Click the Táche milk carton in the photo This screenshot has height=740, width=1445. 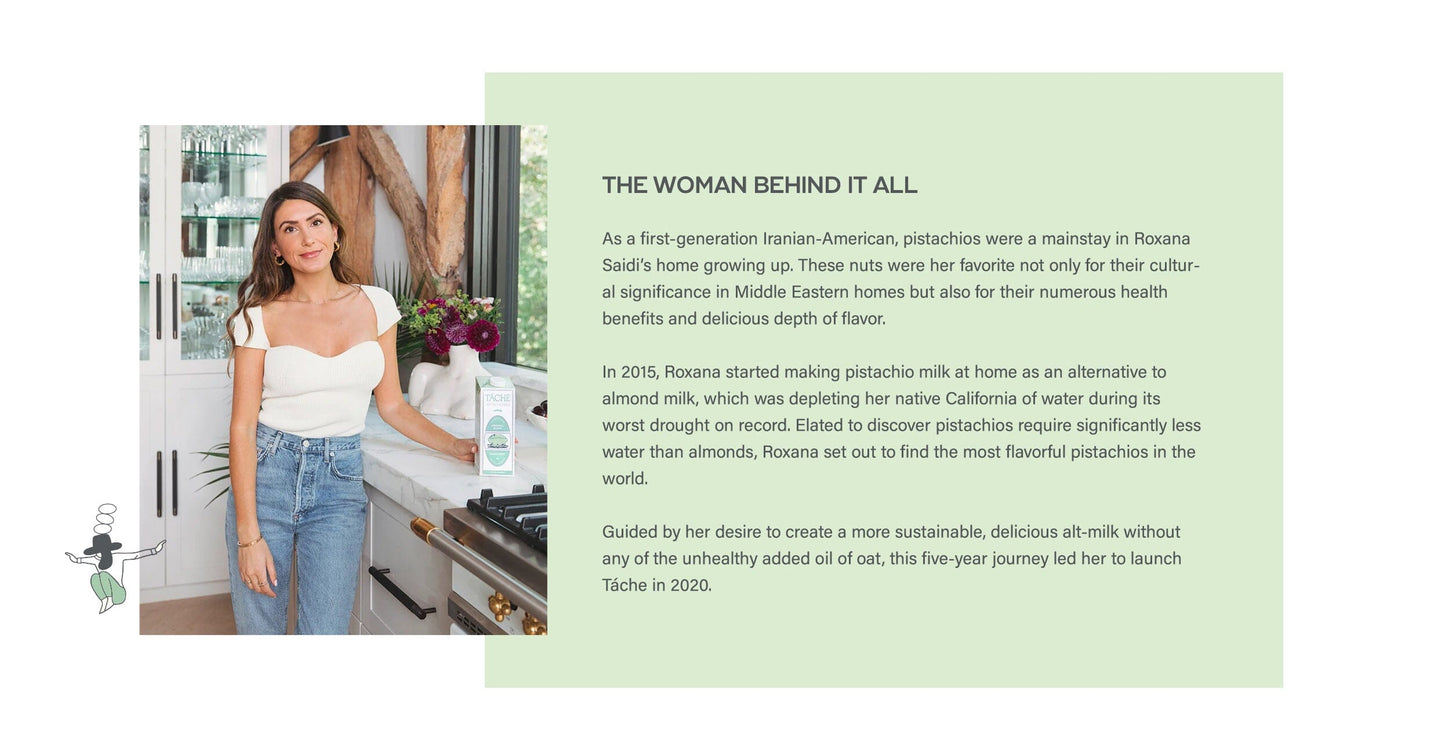[x=496, y=426]
